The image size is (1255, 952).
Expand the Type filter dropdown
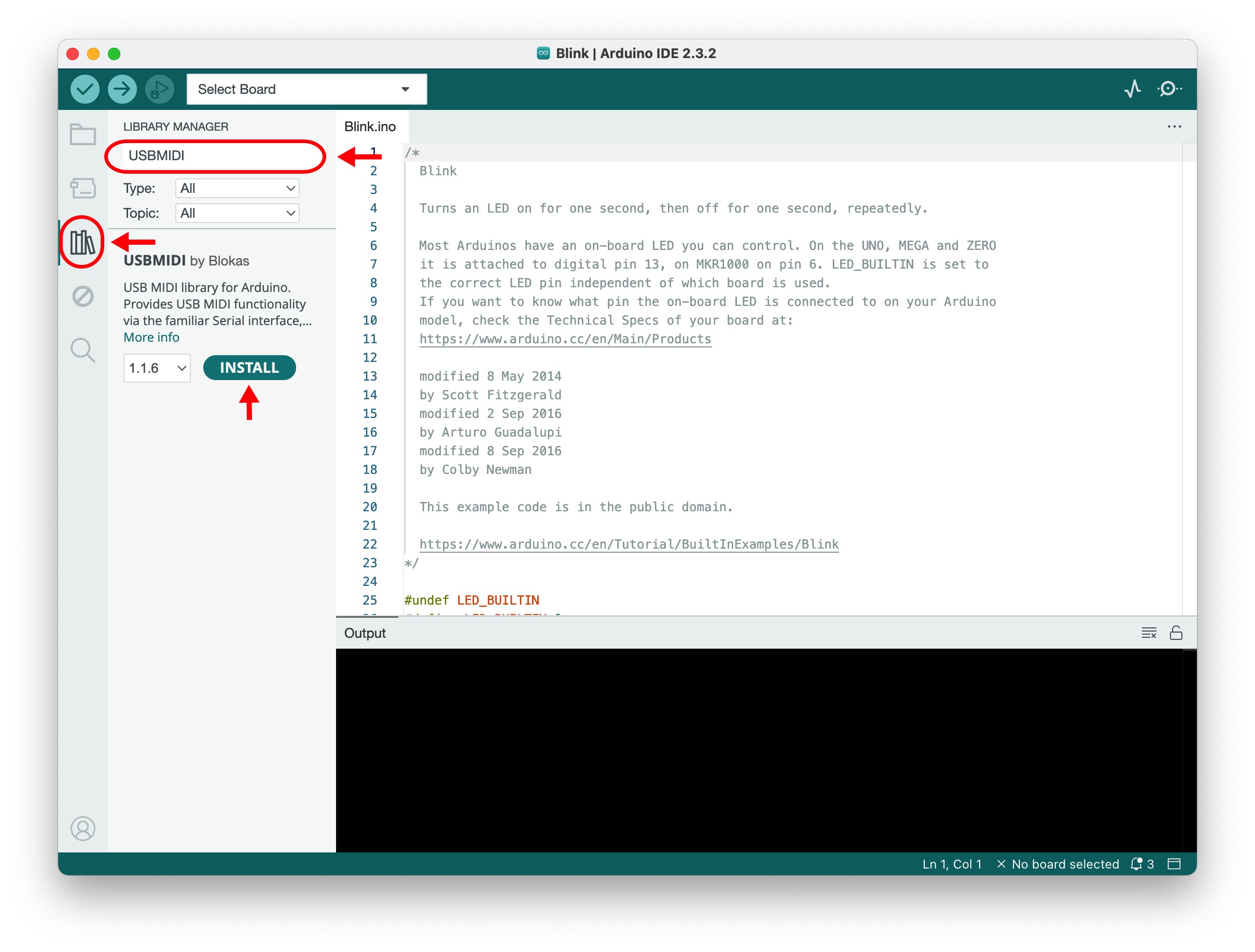(x=237, y=188)
